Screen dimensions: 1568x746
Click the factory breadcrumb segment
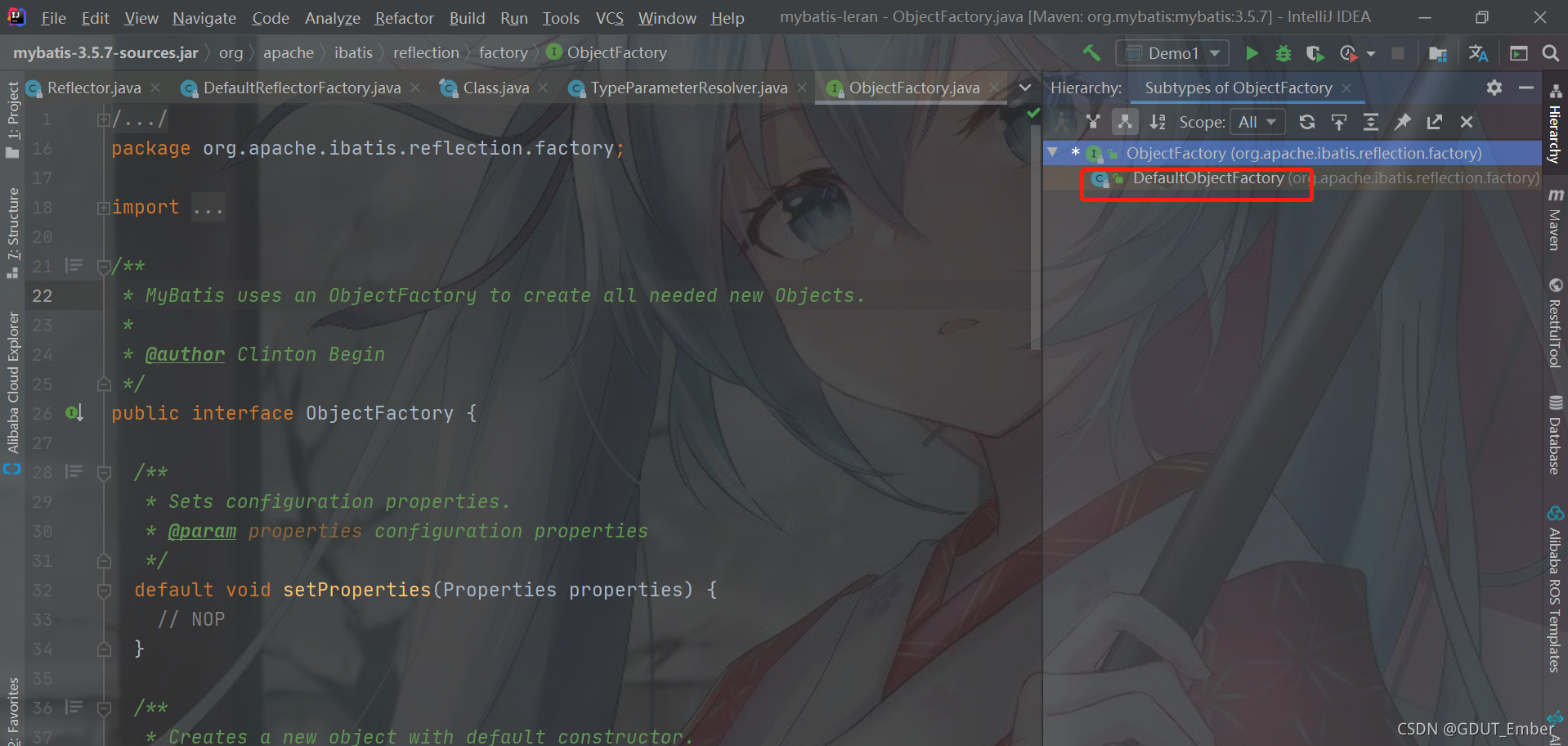503,53
